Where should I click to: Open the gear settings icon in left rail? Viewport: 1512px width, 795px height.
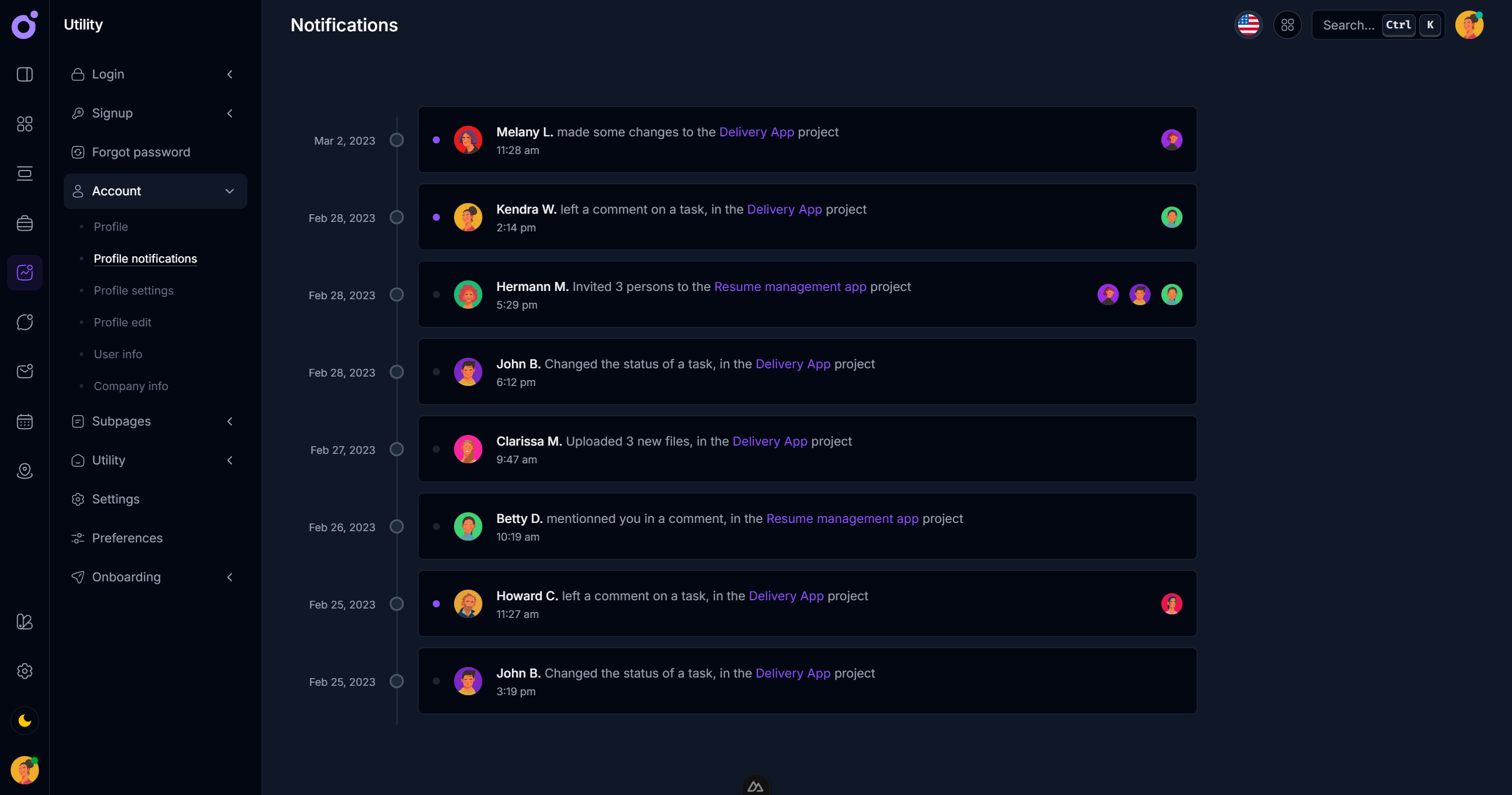[25, 671]
